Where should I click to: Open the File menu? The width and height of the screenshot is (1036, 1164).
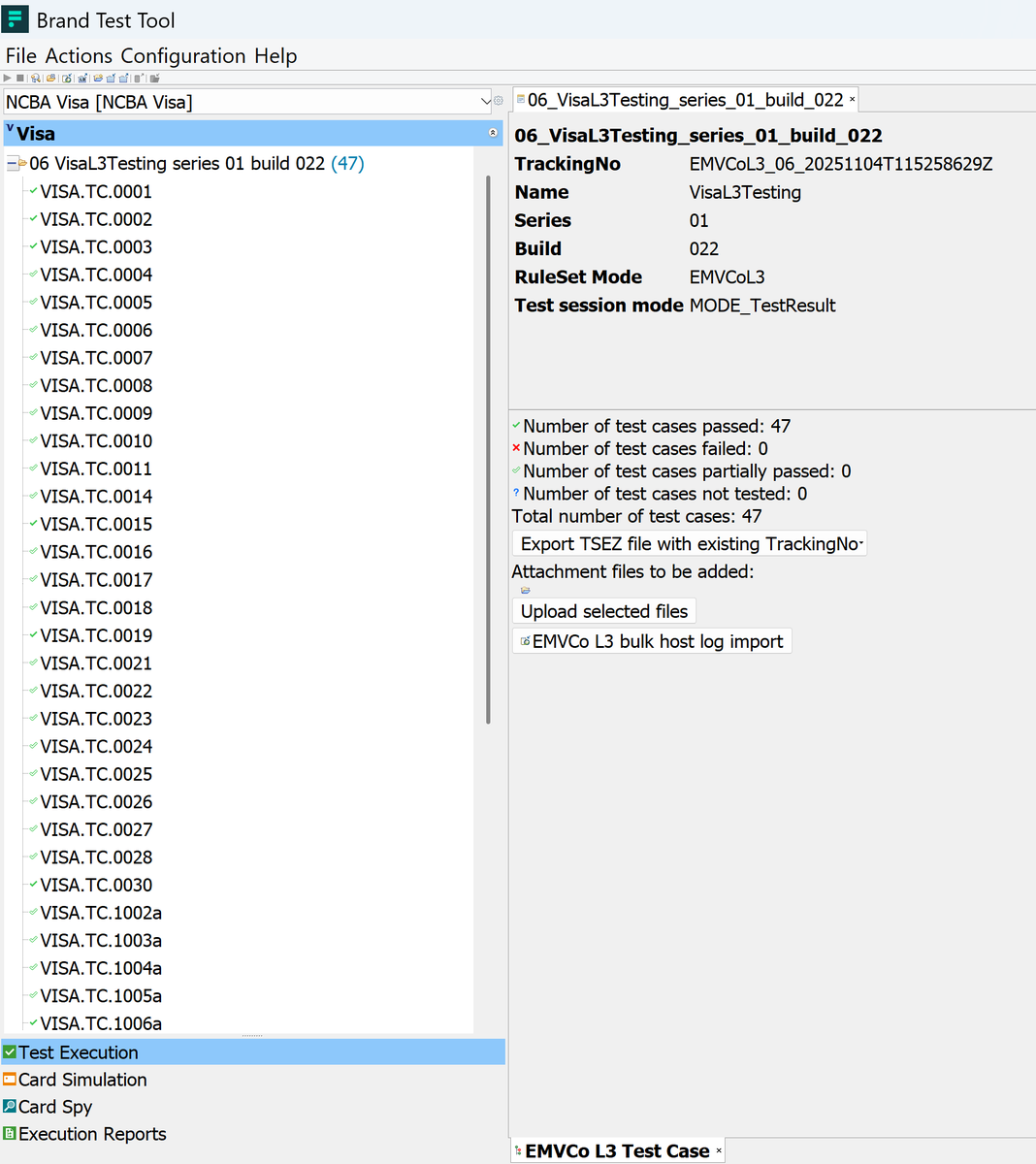point(21,55)
